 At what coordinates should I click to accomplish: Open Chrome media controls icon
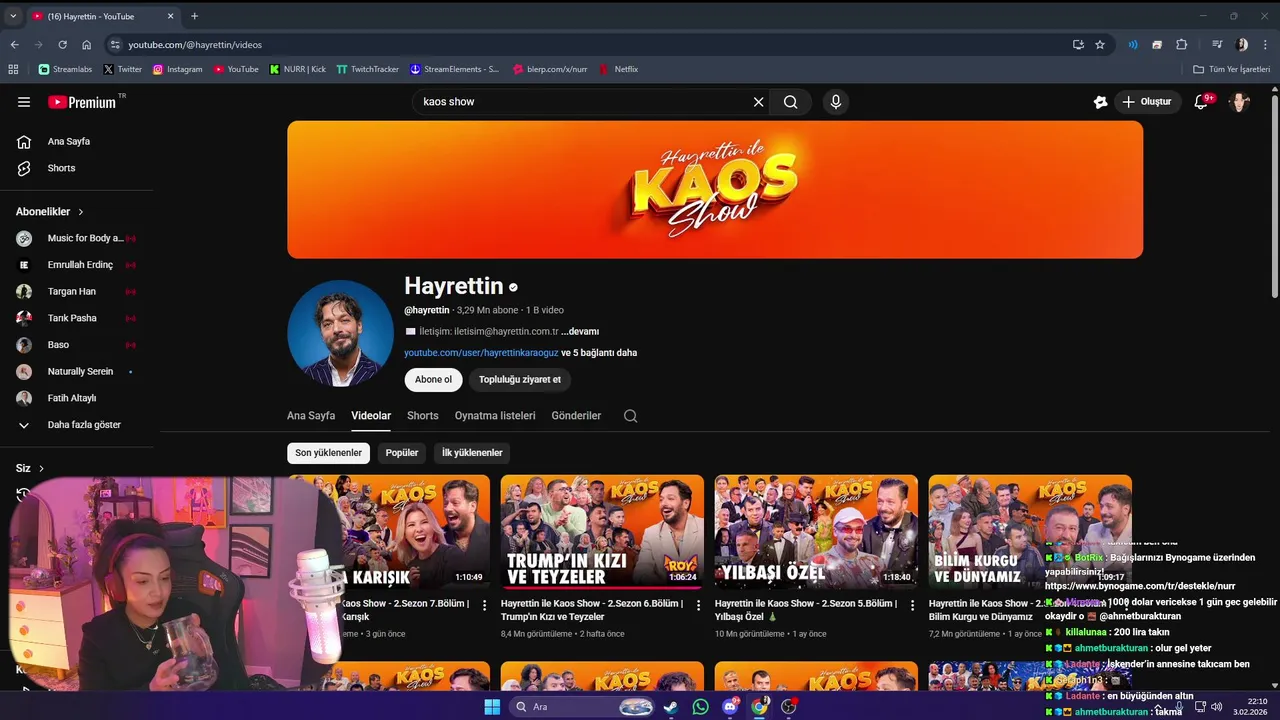pyautogui.click(x=1217, y=44)
